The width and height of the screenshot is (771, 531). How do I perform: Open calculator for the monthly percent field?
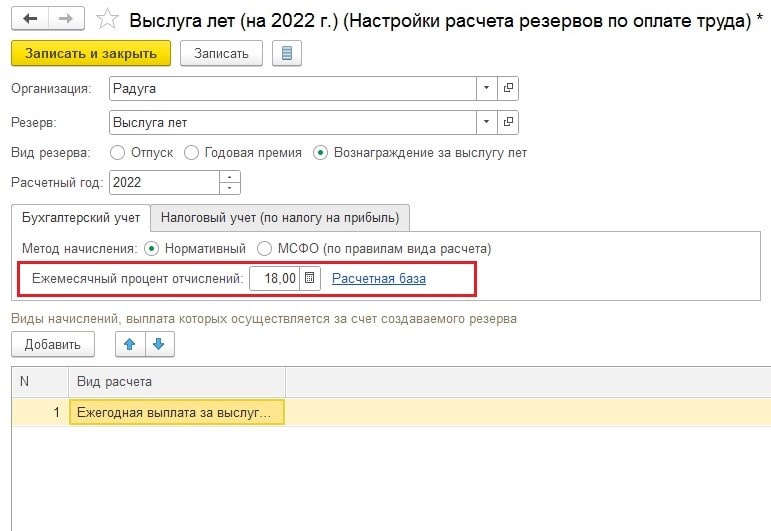point(310,278)
